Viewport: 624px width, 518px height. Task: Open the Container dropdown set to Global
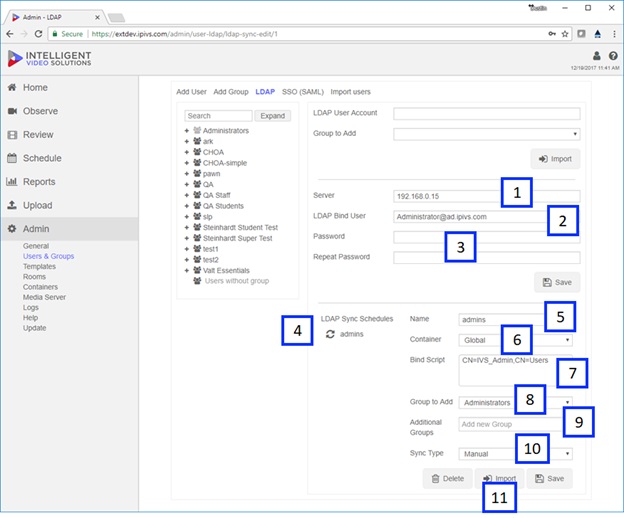515,340
